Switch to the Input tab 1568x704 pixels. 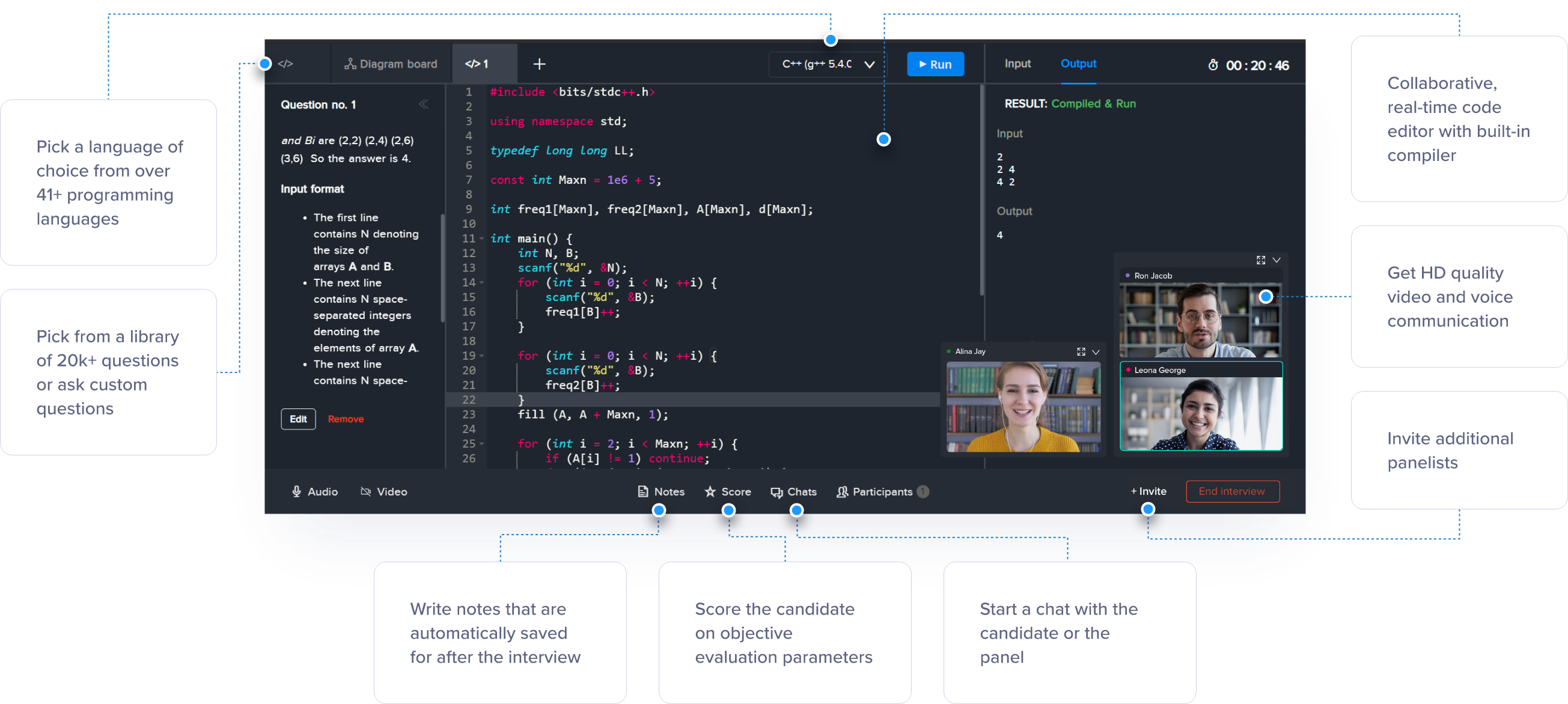[1017, 63]
